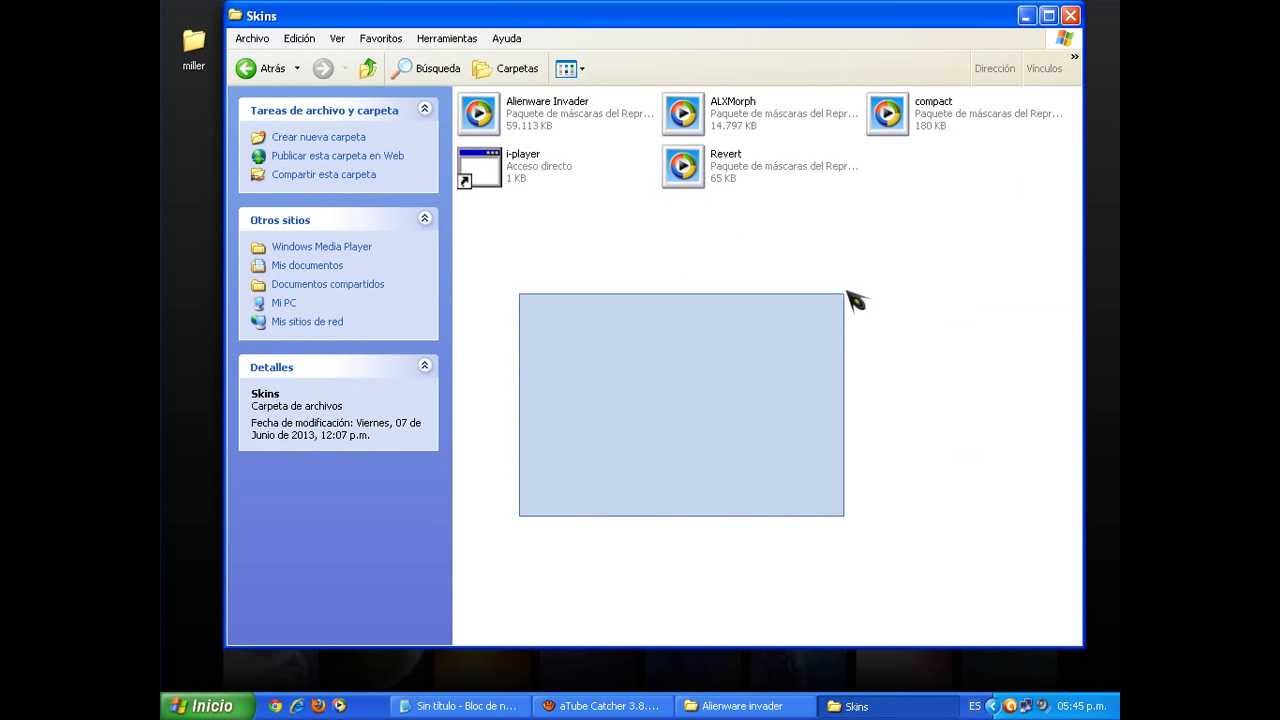Open Búsqueda search pane
The height and width of the screenshot is (720, 1280).
[426, 68]
